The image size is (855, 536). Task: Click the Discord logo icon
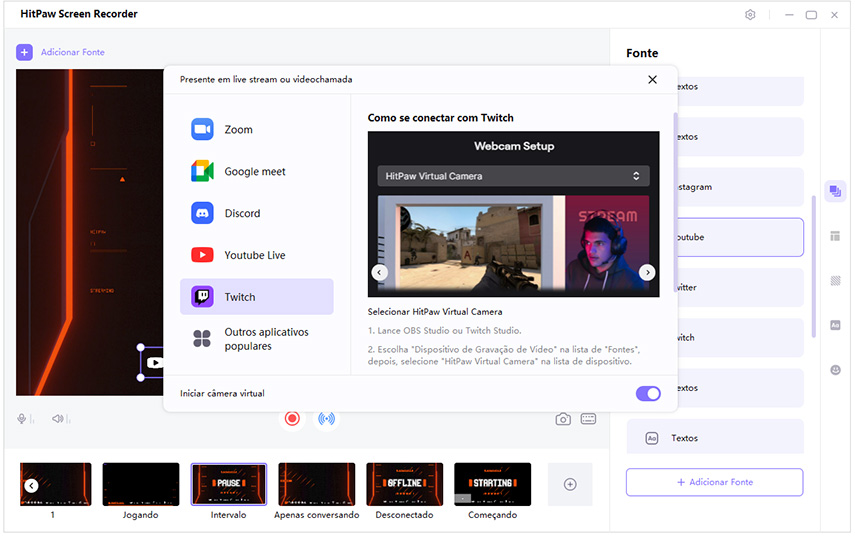tap(202, 213)
